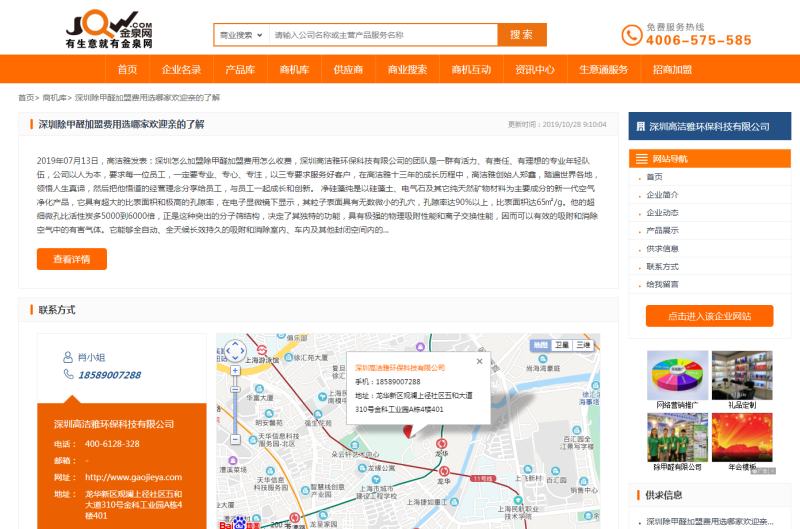The image size is (800, 529).
Task: Open sidebar 供求信息 link
Action: 662,249
